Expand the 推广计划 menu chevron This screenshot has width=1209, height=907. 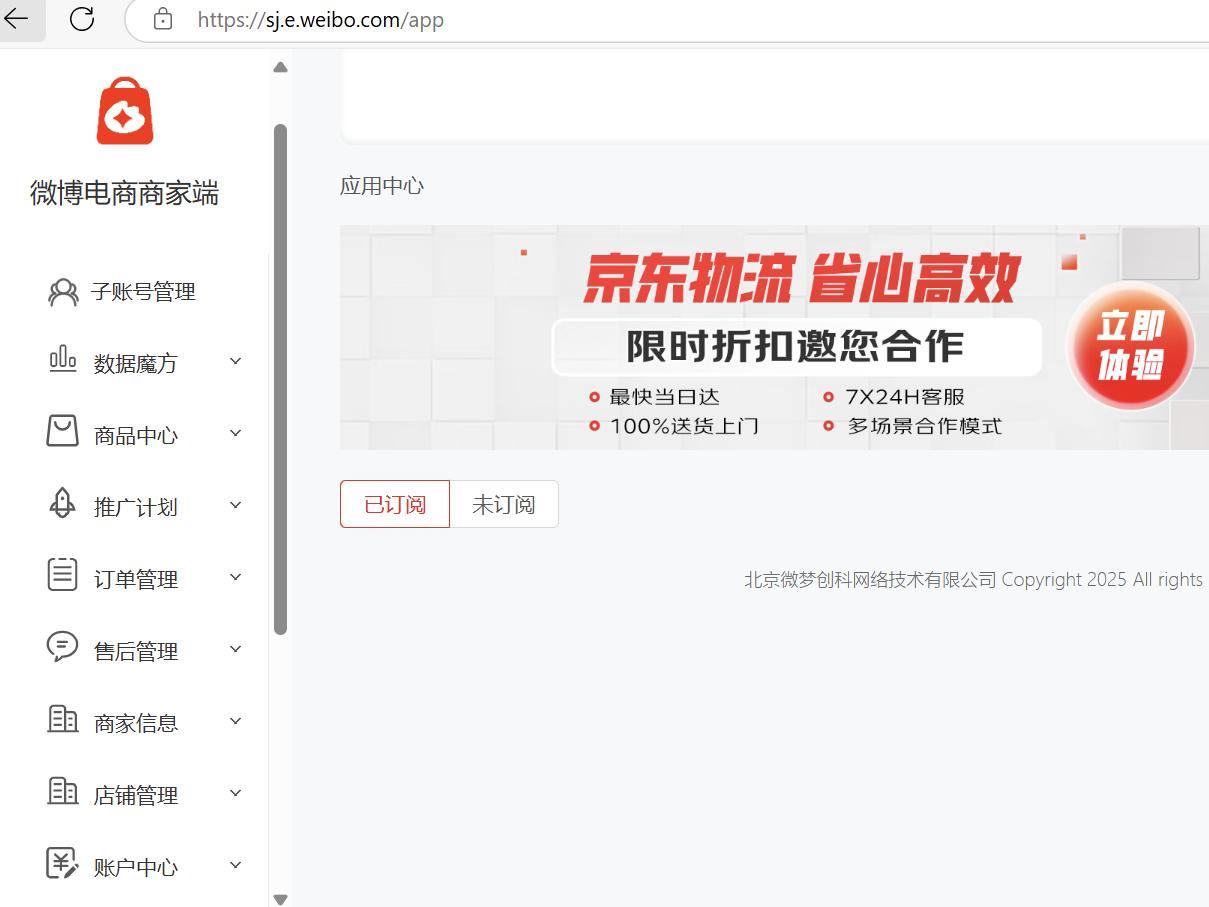tap(236, 505)
